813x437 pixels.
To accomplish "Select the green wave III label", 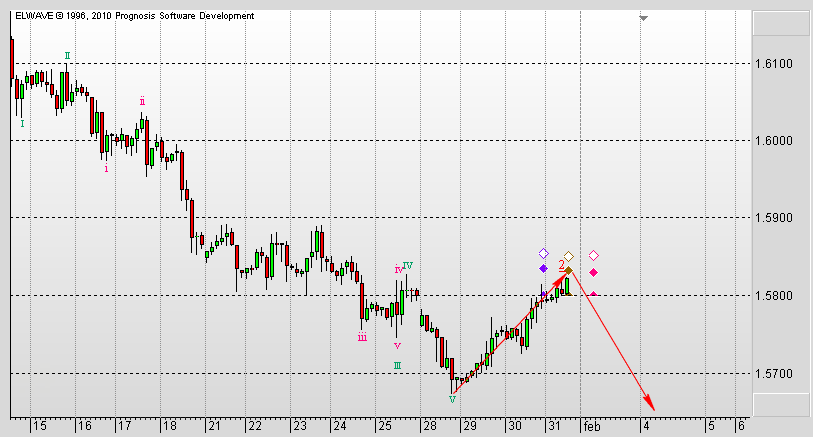I will coord(397,366).
